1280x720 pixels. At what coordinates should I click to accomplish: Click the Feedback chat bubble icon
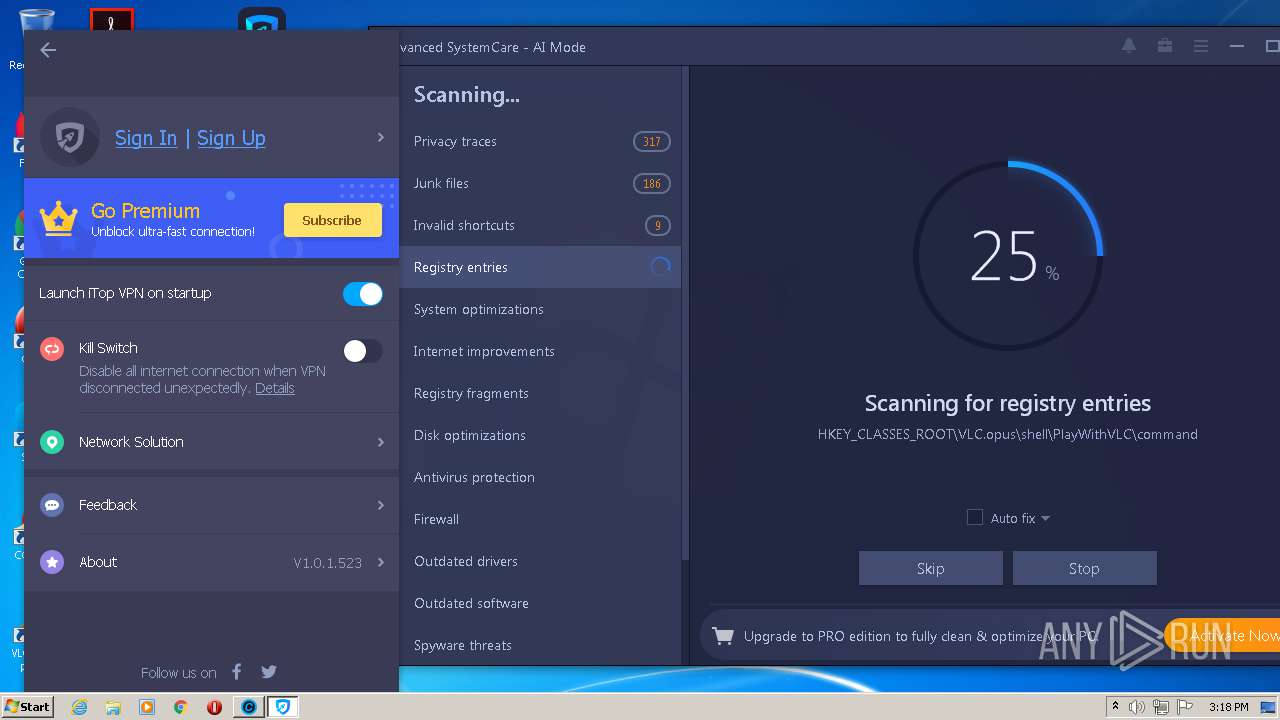52,505
